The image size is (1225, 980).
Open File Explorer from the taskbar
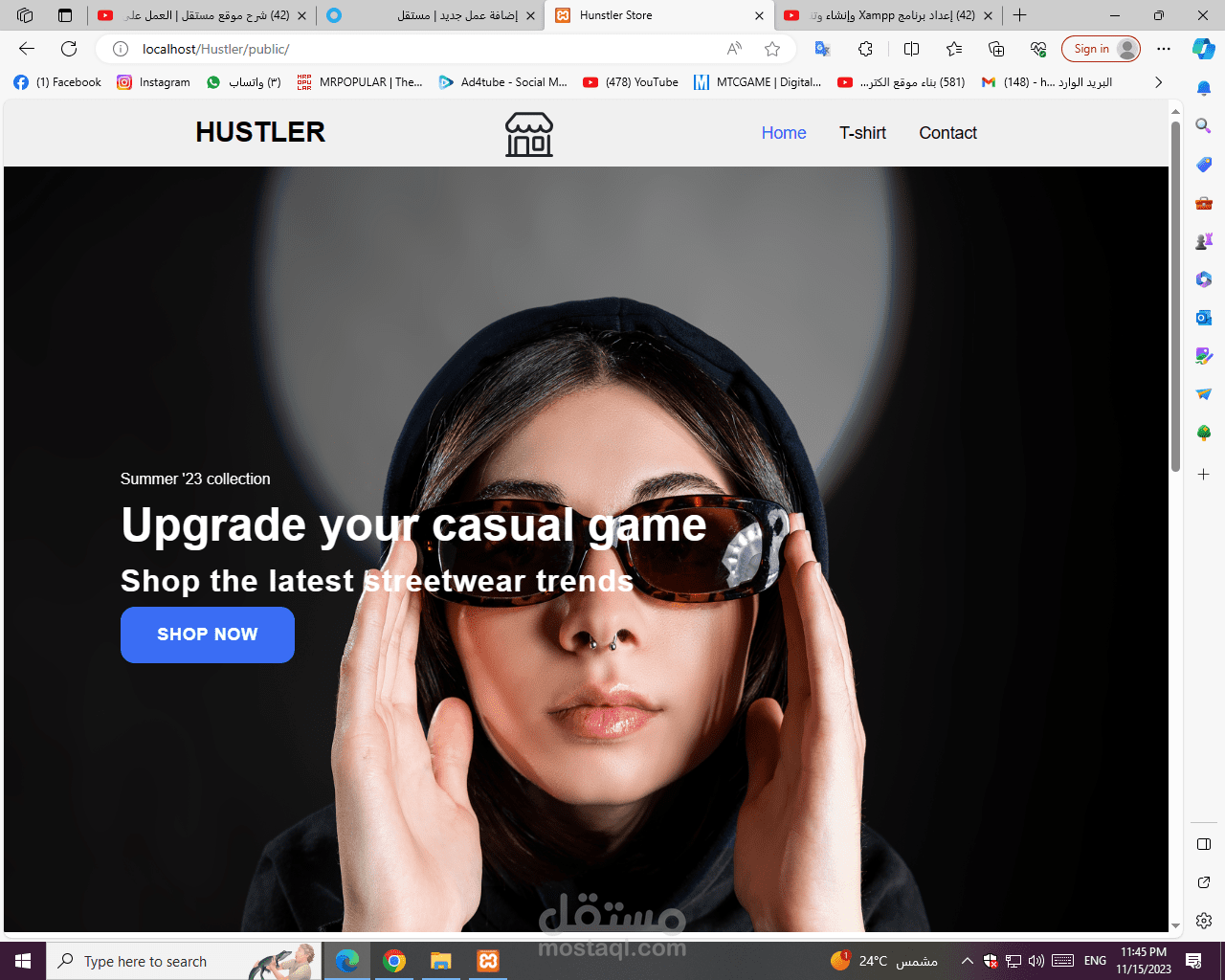click(x=440, y=961)
